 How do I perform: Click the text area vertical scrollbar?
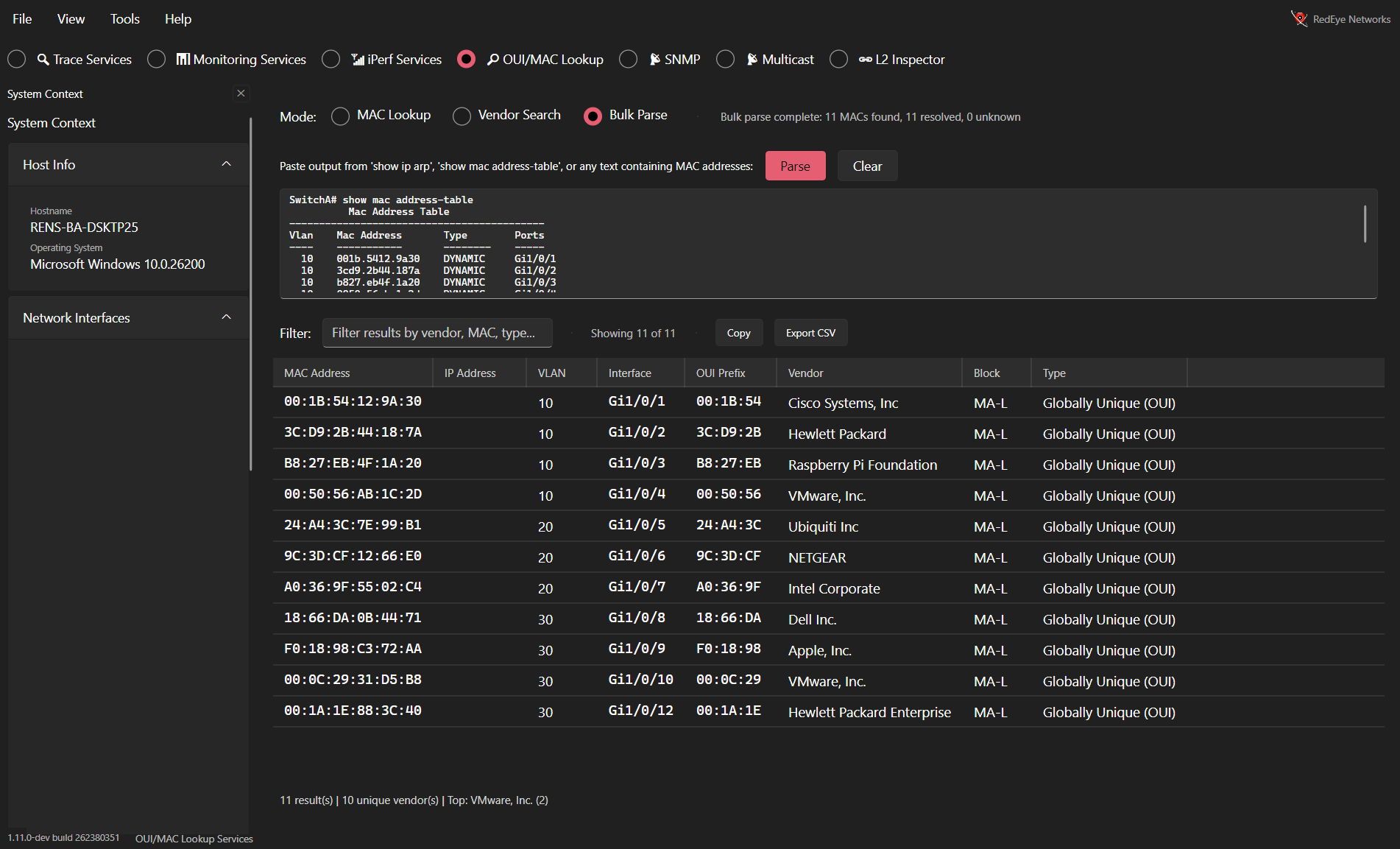pyautogui.click(x=1365, y=224)
